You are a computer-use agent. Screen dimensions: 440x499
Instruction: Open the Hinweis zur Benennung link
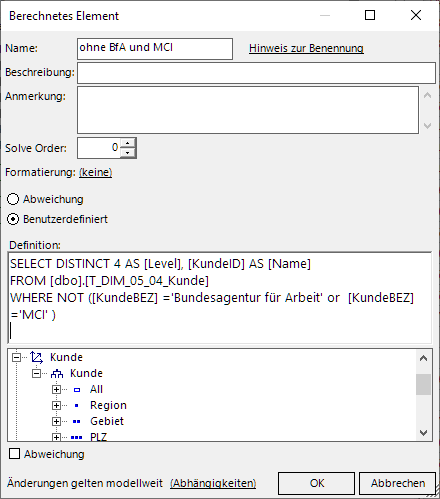306,48
